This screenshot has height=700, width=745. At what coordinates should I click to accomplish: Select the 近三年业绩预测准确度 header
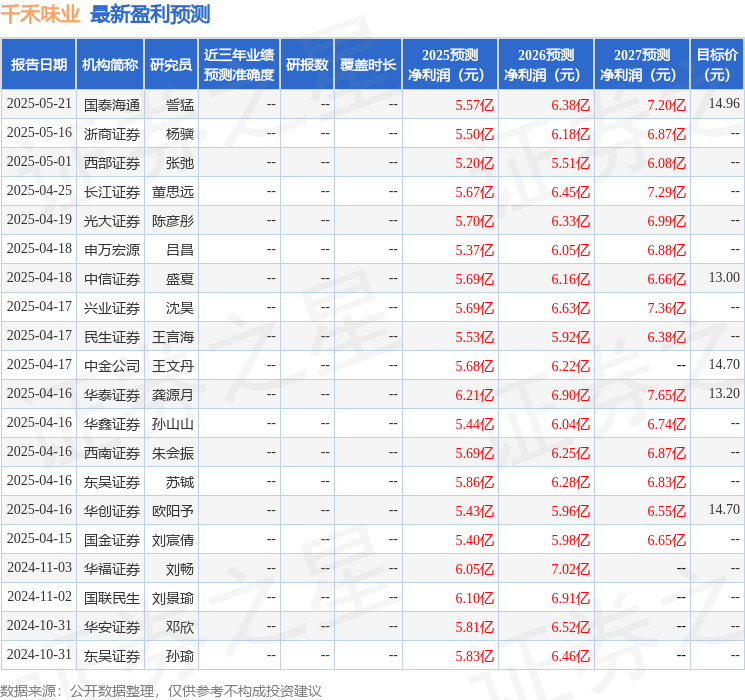coord(239,65)
